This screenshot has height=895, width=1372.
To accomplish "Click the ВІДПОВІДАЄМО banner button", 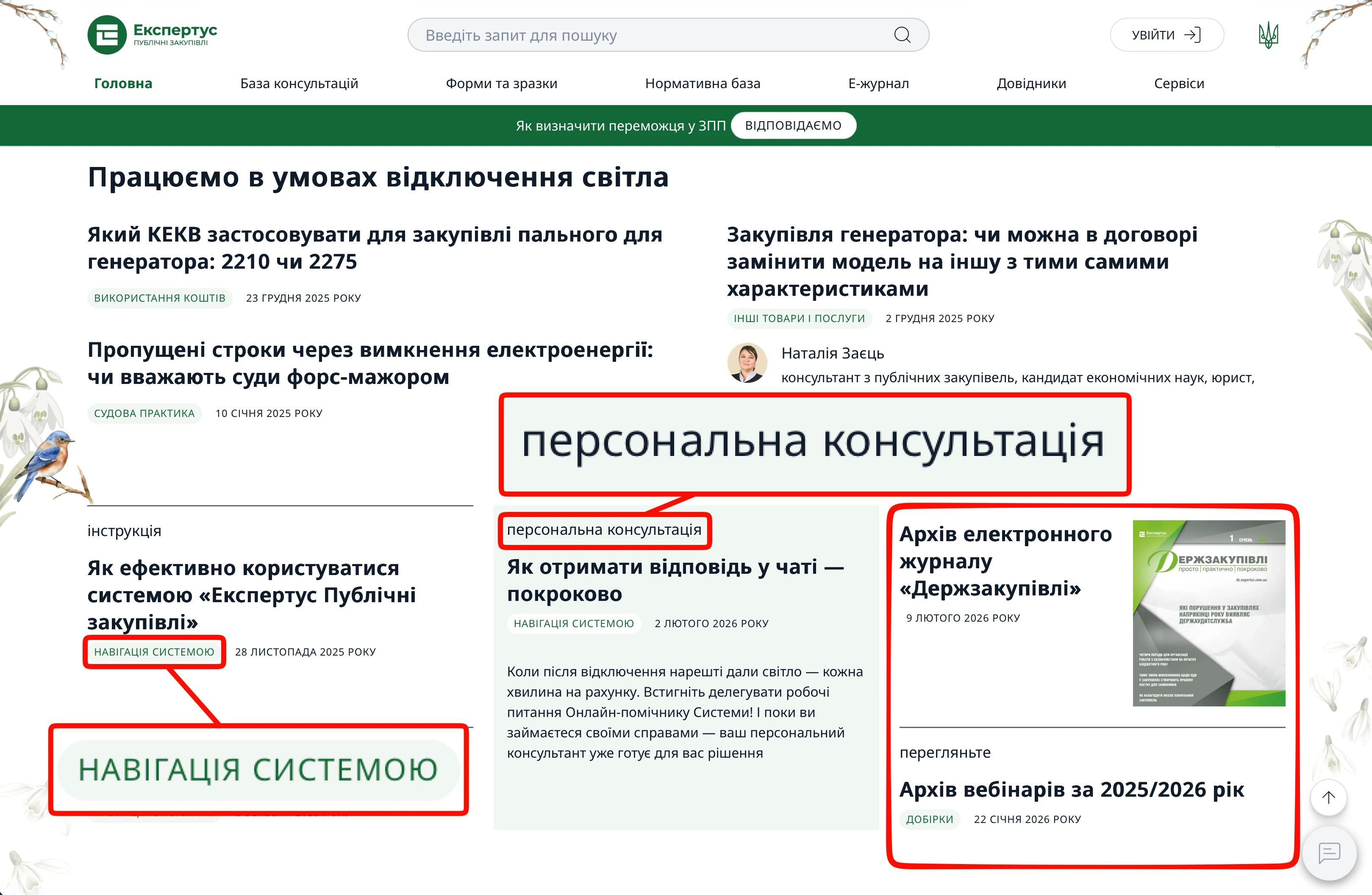I will tap(794, 125).
